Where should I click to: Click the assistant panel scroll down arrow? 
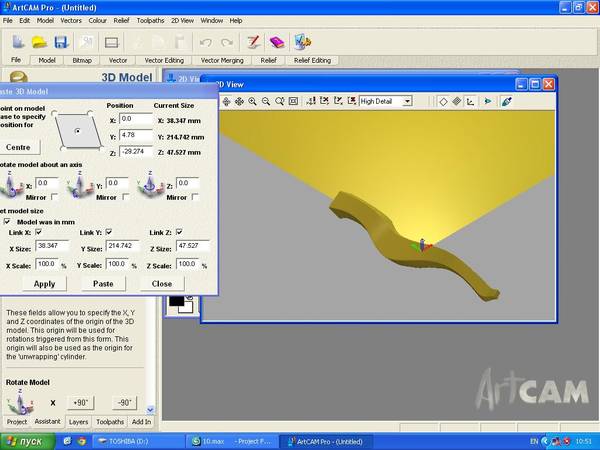tap(150, 409)
